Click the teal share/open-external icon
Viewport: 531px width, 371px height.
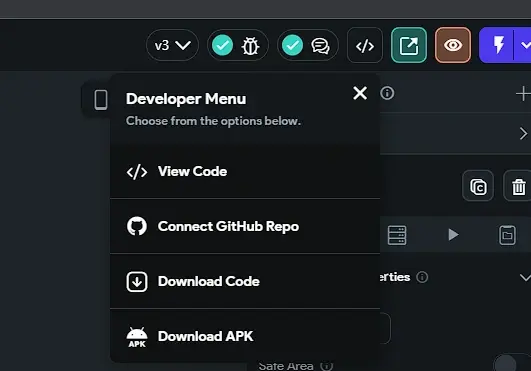[409, 45]
